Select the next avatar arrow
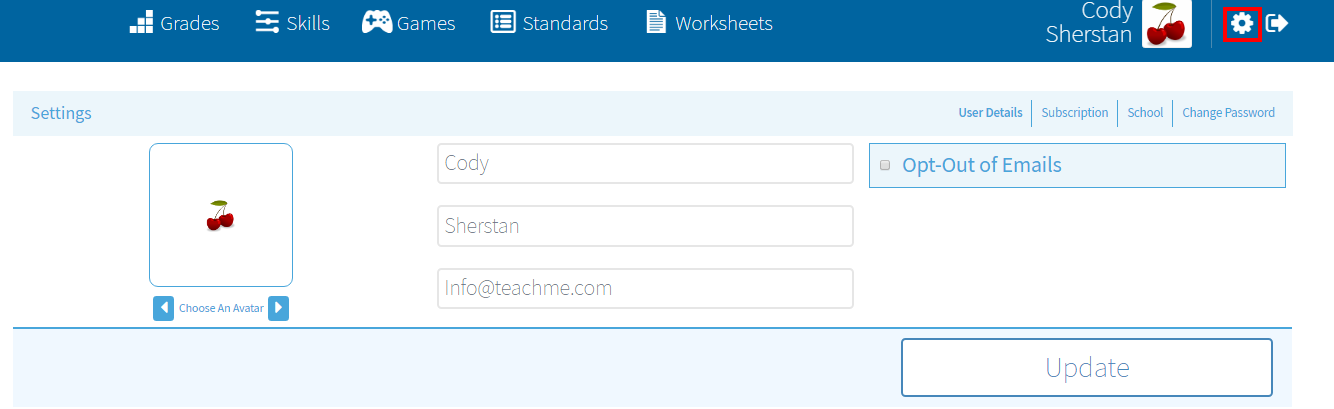Screen dimensions: 1334x409 coord(279,308)
